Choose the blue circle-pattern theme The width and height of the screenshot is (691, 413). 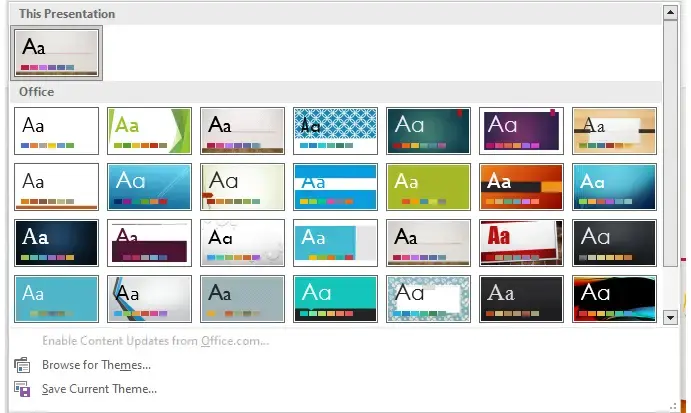pyautogui.click(x=335, y=131)
